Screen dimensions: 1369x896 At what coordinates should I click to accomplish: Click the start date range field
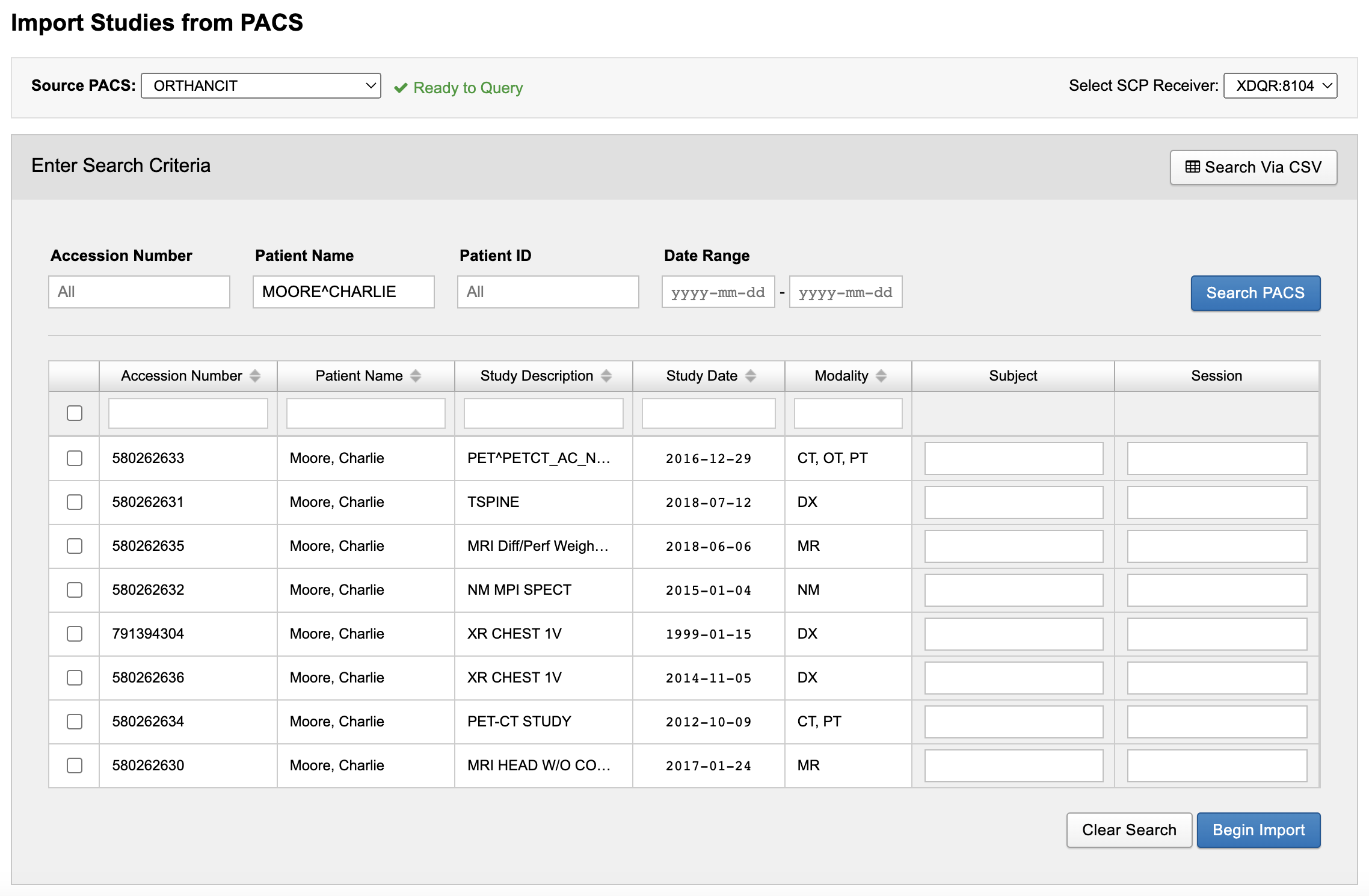[718, 292]
